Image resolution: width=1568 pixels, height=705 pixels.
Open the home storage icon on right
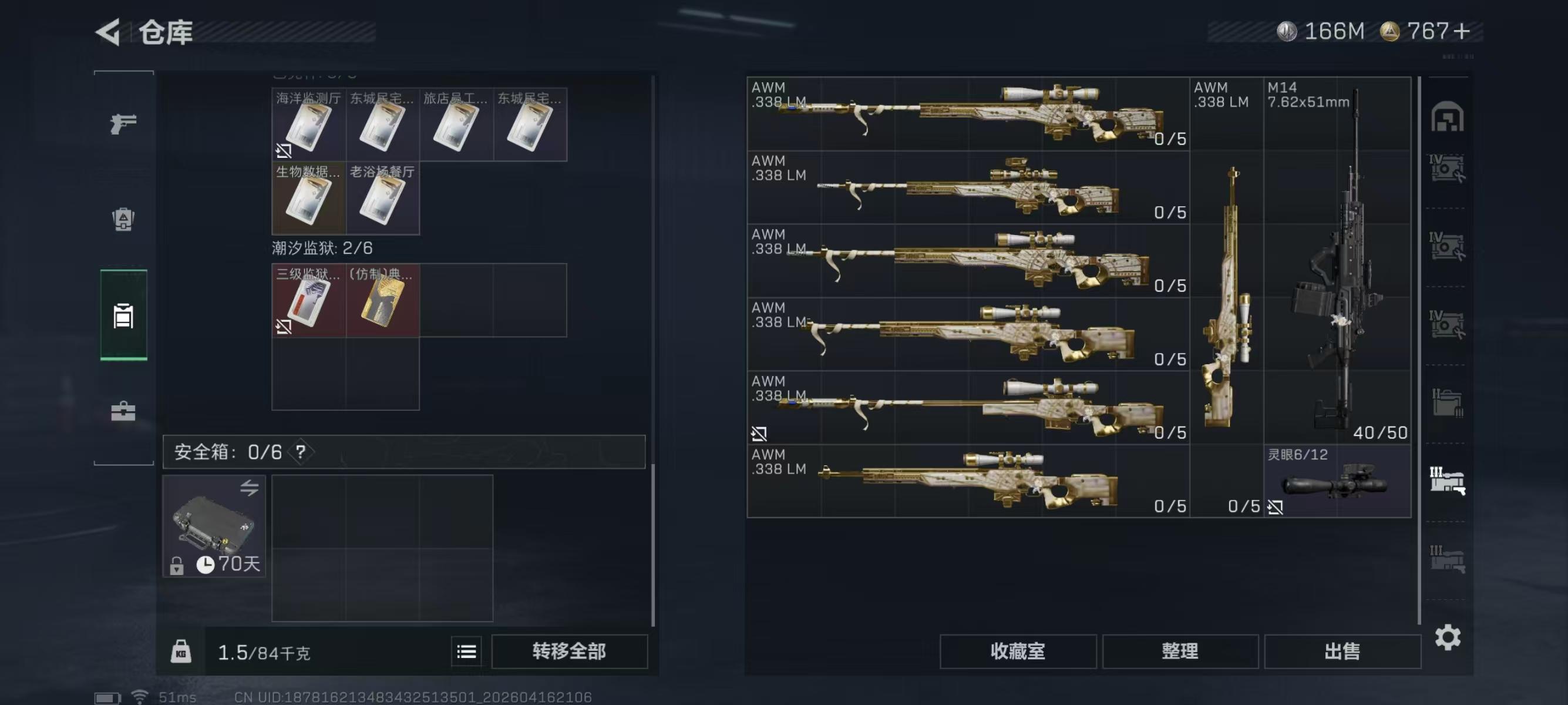[x=1447, y=116]
